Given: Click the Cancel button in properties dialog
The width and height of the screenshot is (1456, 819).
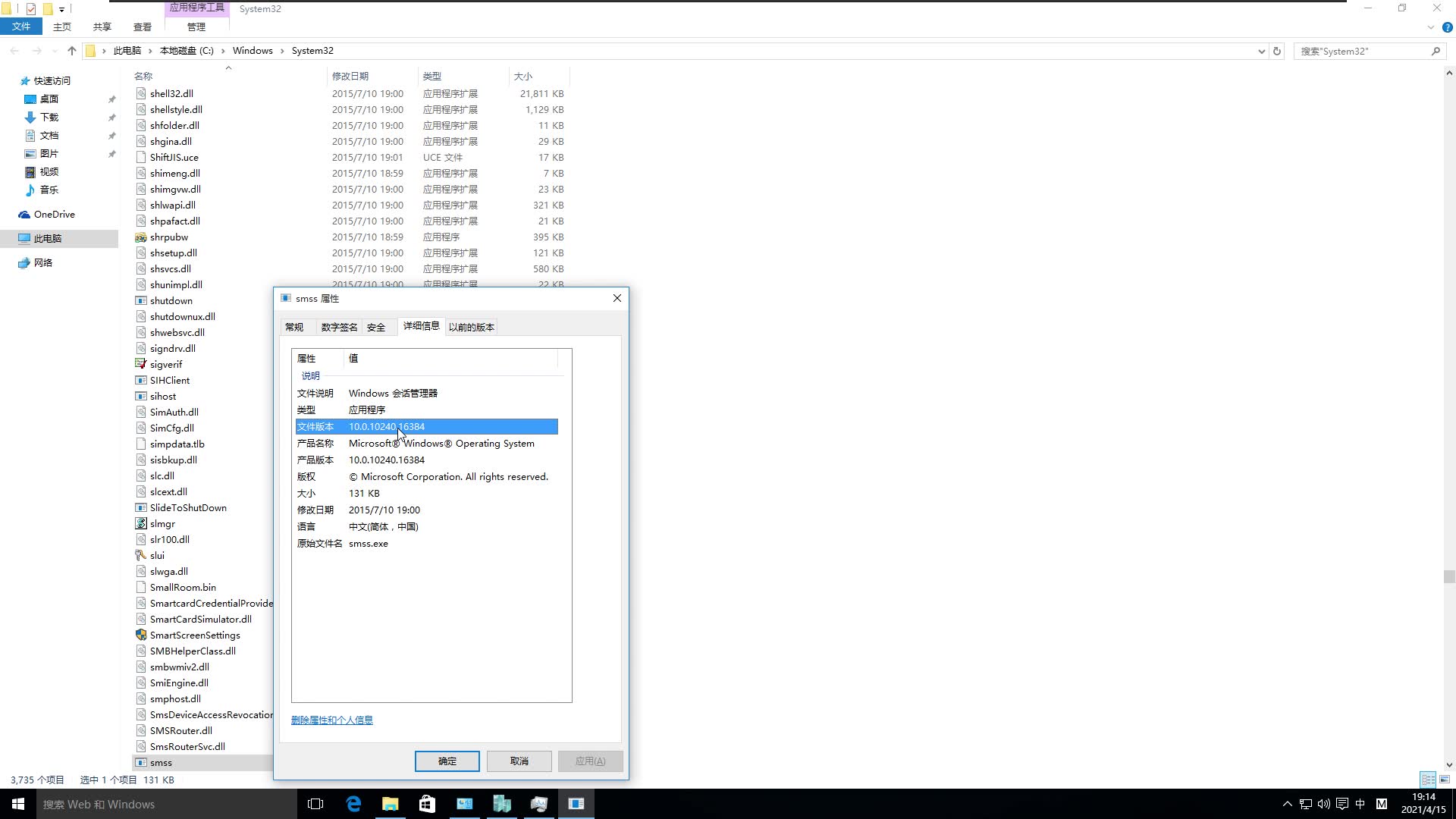Looking at the screenshot, I should 519,761.
